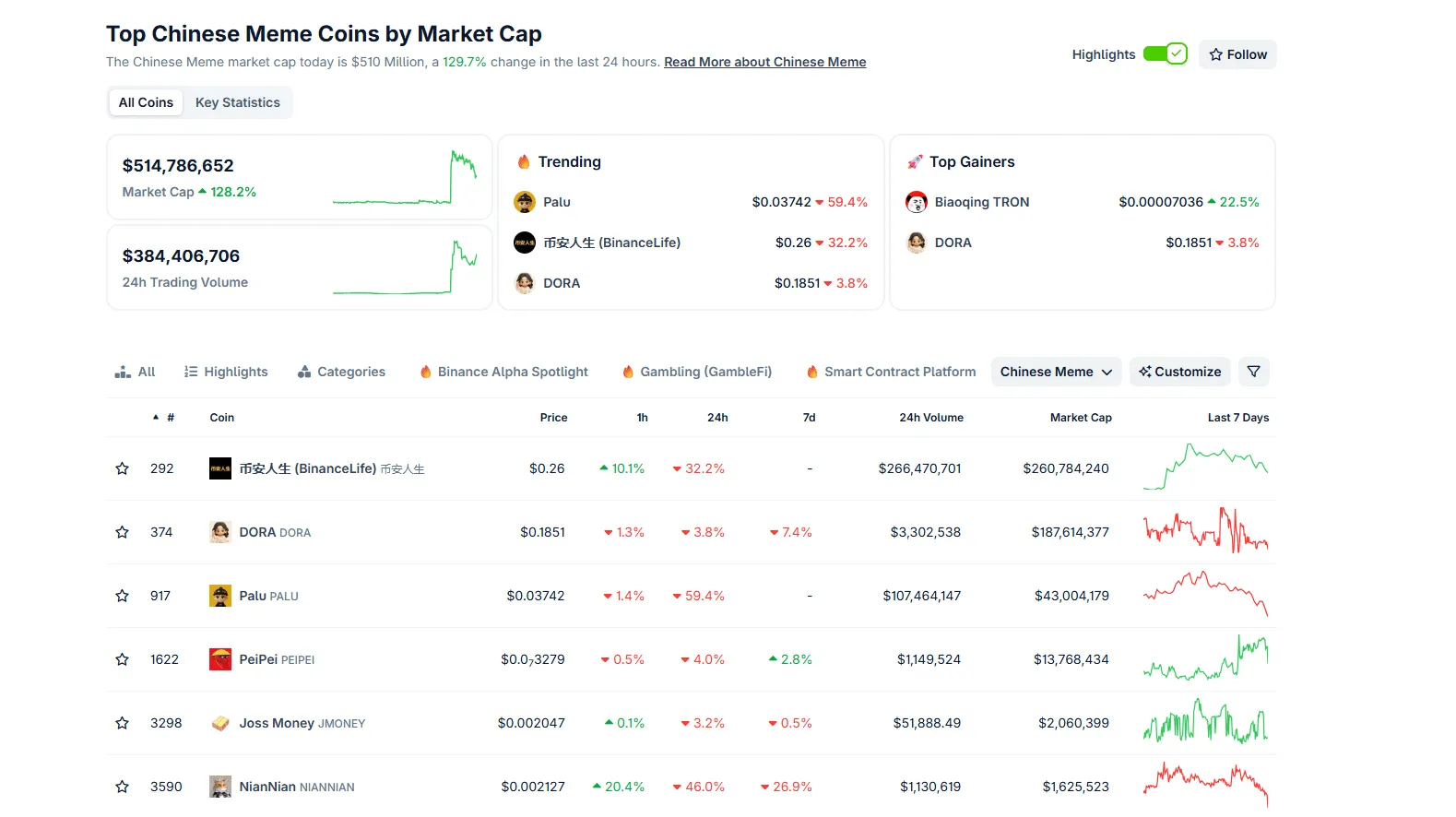Screen dimensions: 1456x817
Task: Click the DORA coin icon in the table
Action: (219, 532)
